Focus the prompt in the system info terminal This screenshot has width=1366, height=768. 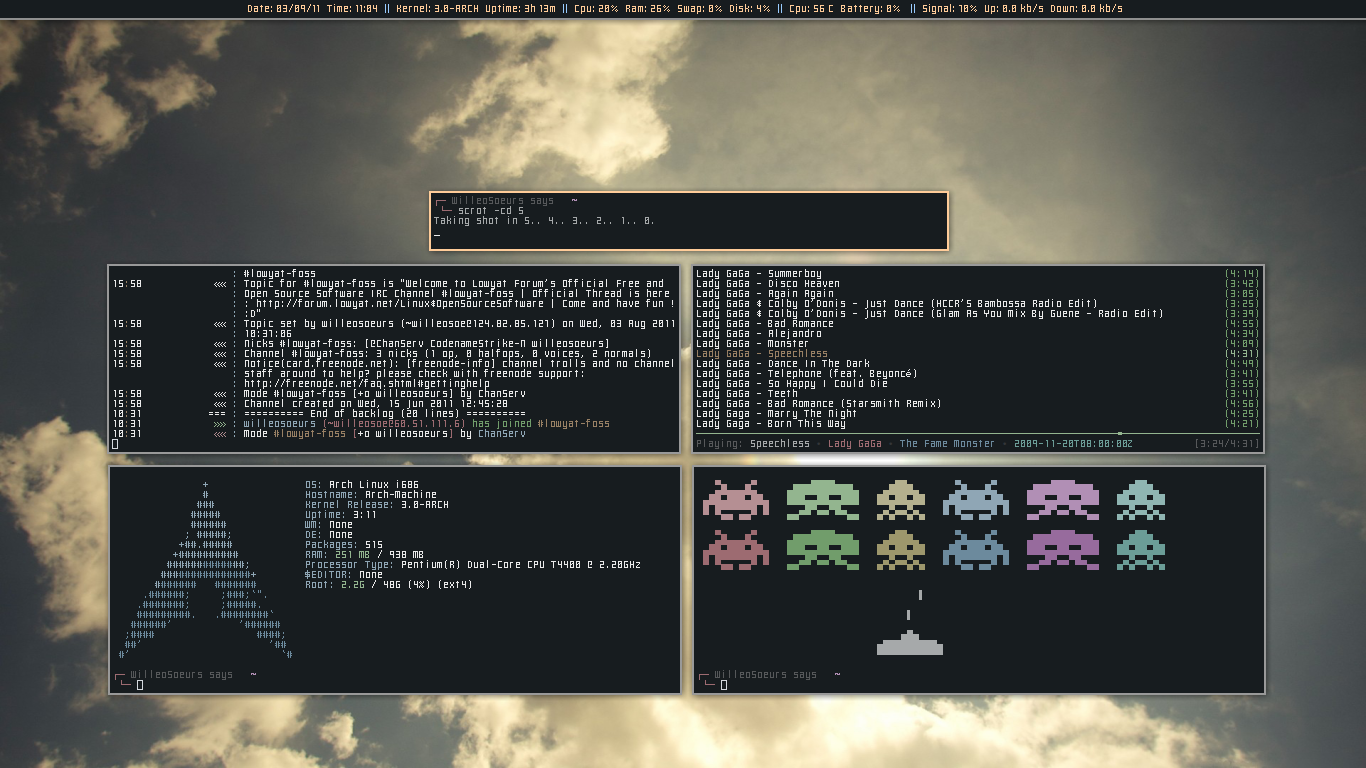coord(140,685)
